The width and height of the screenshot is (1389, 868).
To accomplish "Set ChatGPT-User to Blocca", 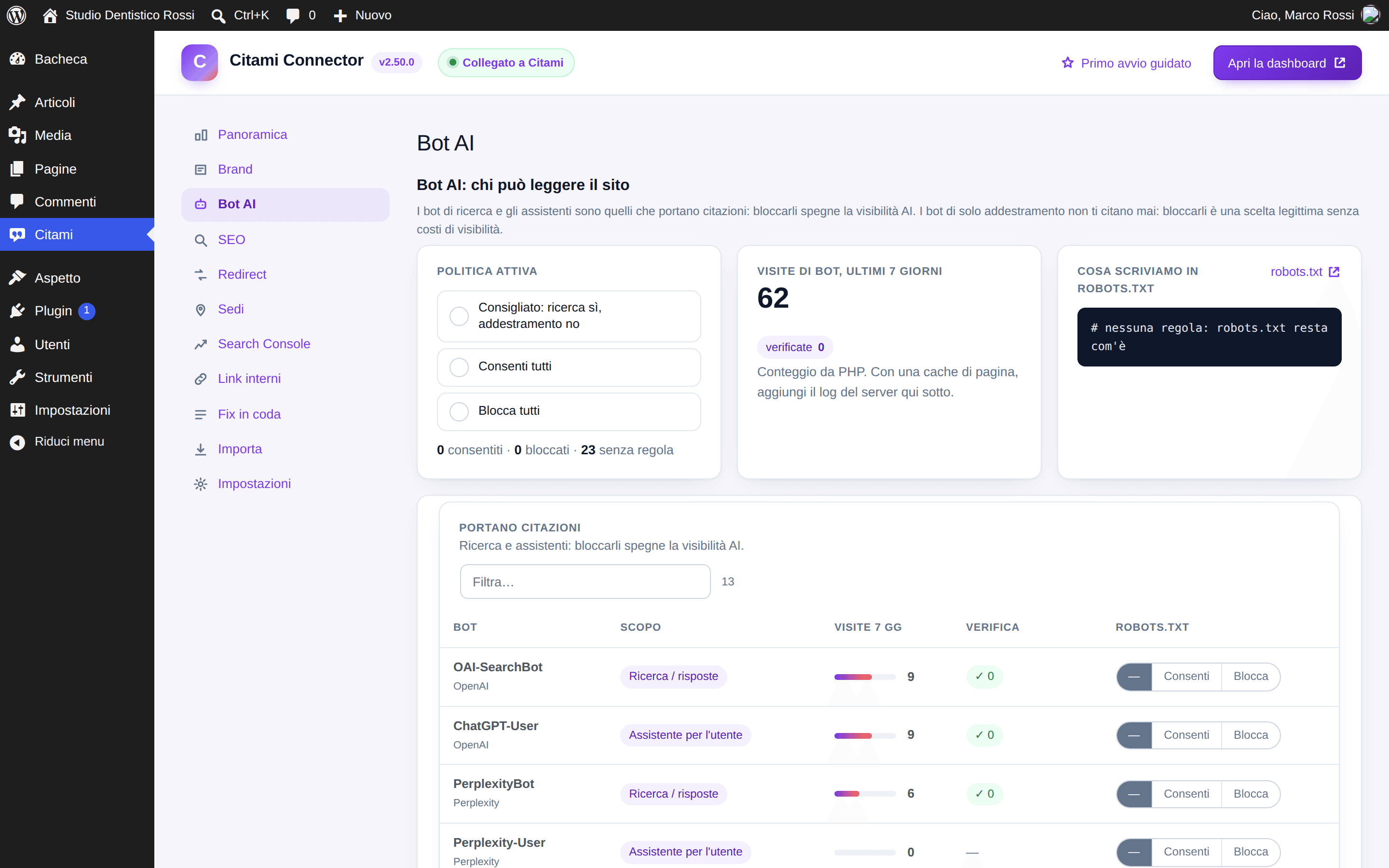I will (x=1250, y=735).
